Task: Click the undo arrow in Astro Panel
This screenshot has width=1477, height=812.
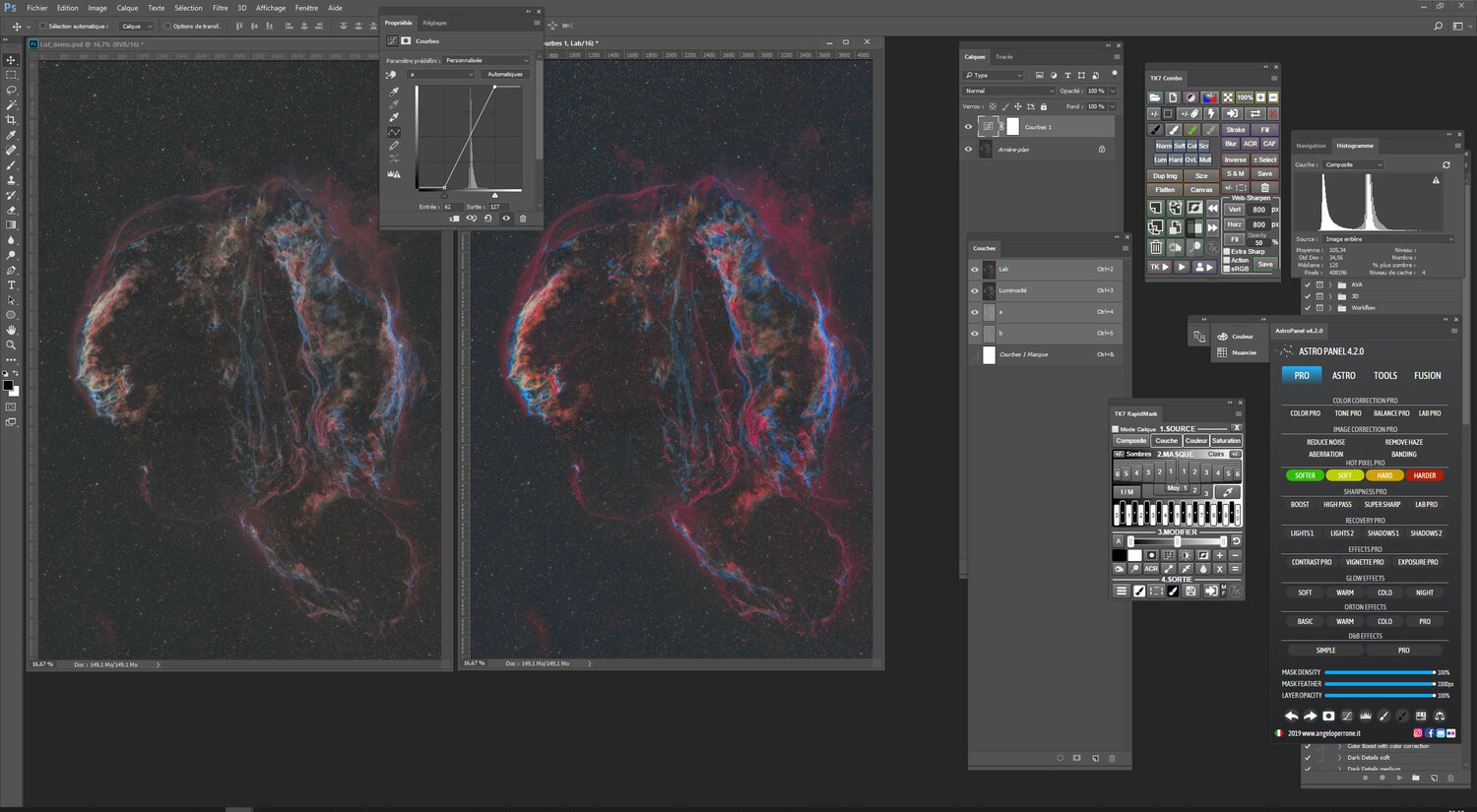Action: [x=1291, y=716]
